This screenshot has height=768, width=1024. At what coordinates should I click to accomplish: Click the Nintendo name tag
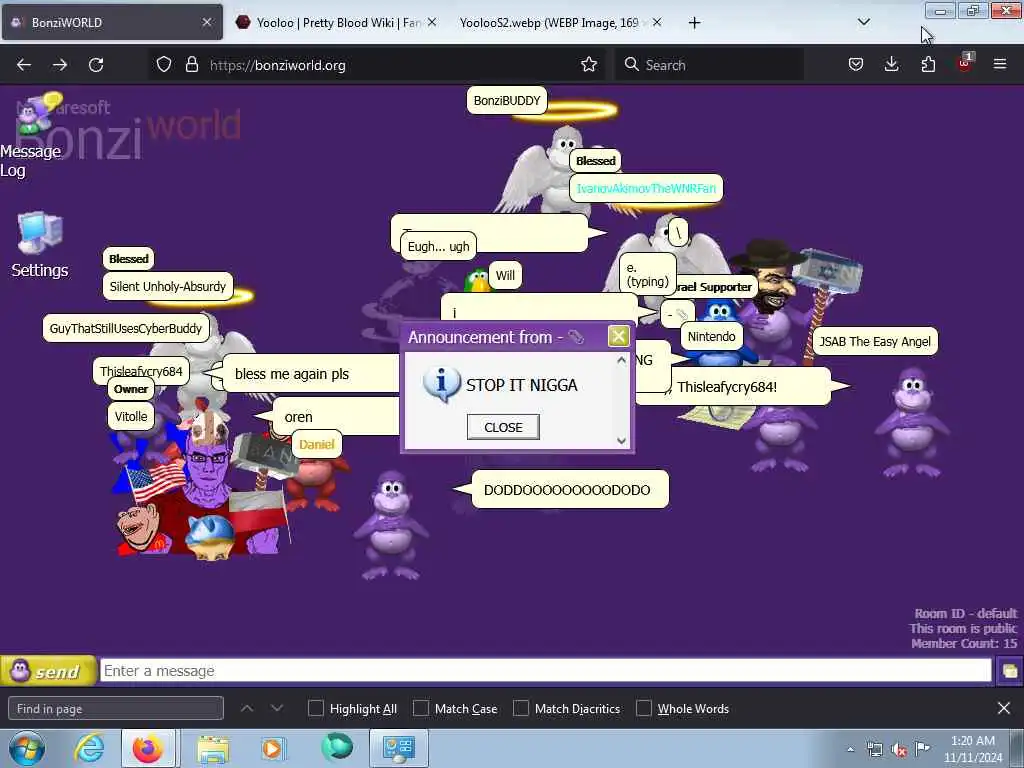coord(711,336)
